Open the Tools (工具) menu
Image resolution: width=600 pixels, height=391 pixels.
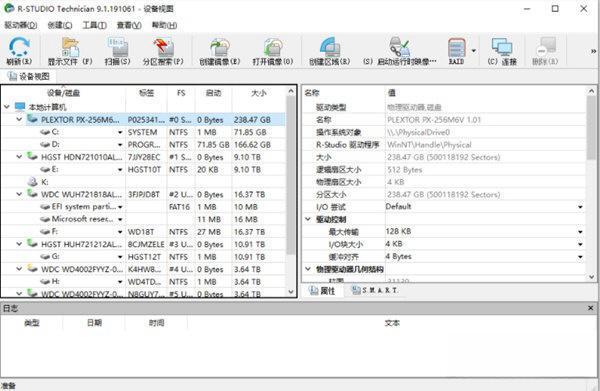pyautogui.click(x=95, y=25)
